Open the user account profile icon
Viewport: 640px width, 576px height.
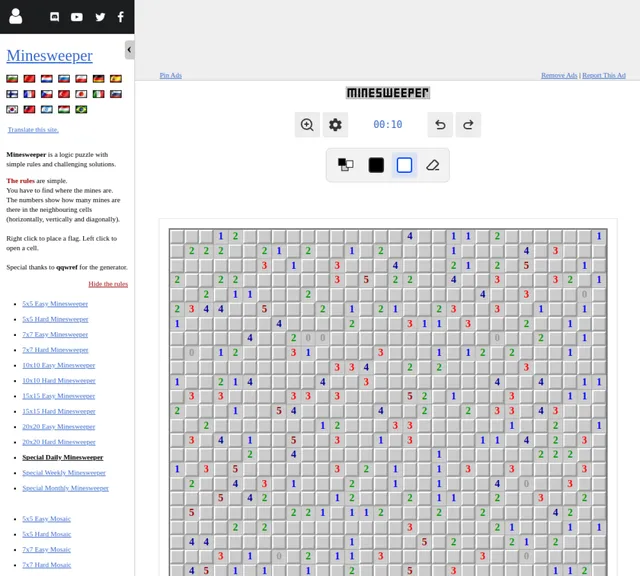(16, 16)
